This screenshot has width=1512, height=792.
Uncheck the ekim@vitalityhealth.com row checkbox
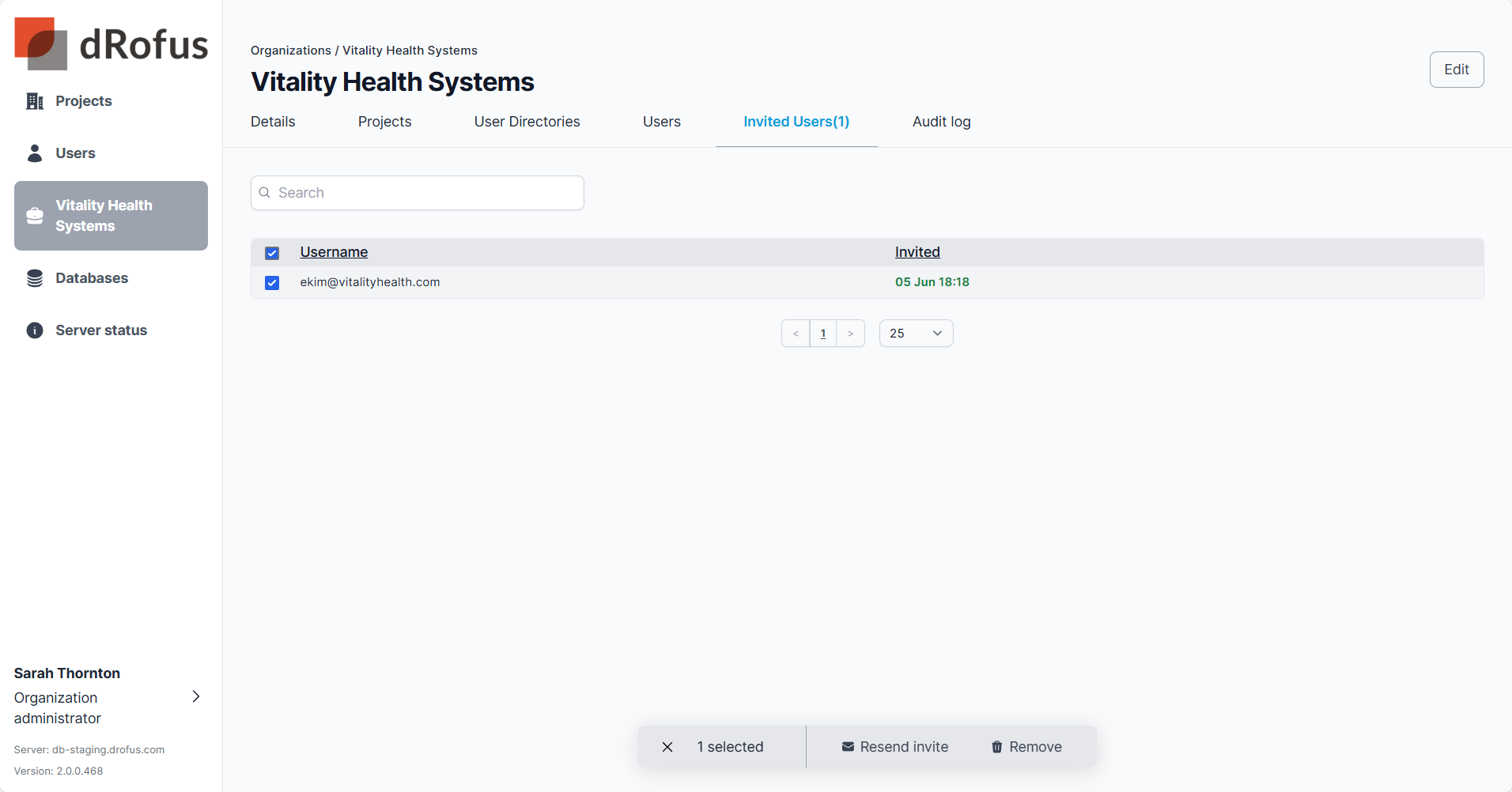tap(272, 283)
